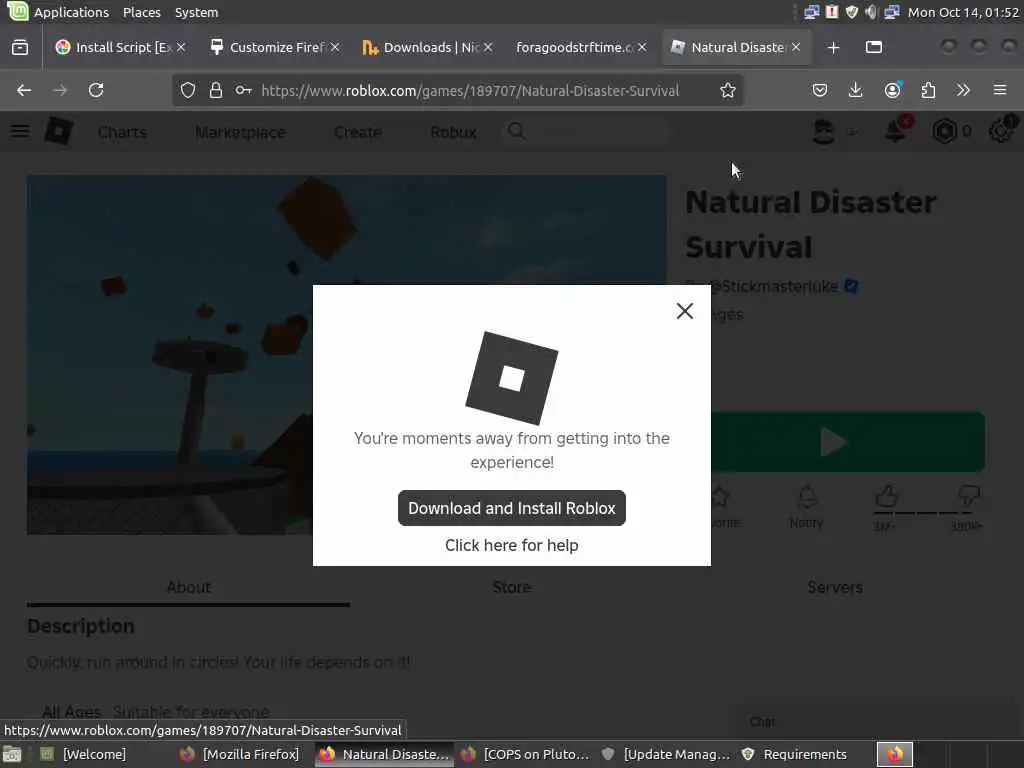Image resolution: width=1024 pixels, height=768 pixels.
Task: Open the Firefox account icon
Action: coord(893,90)
